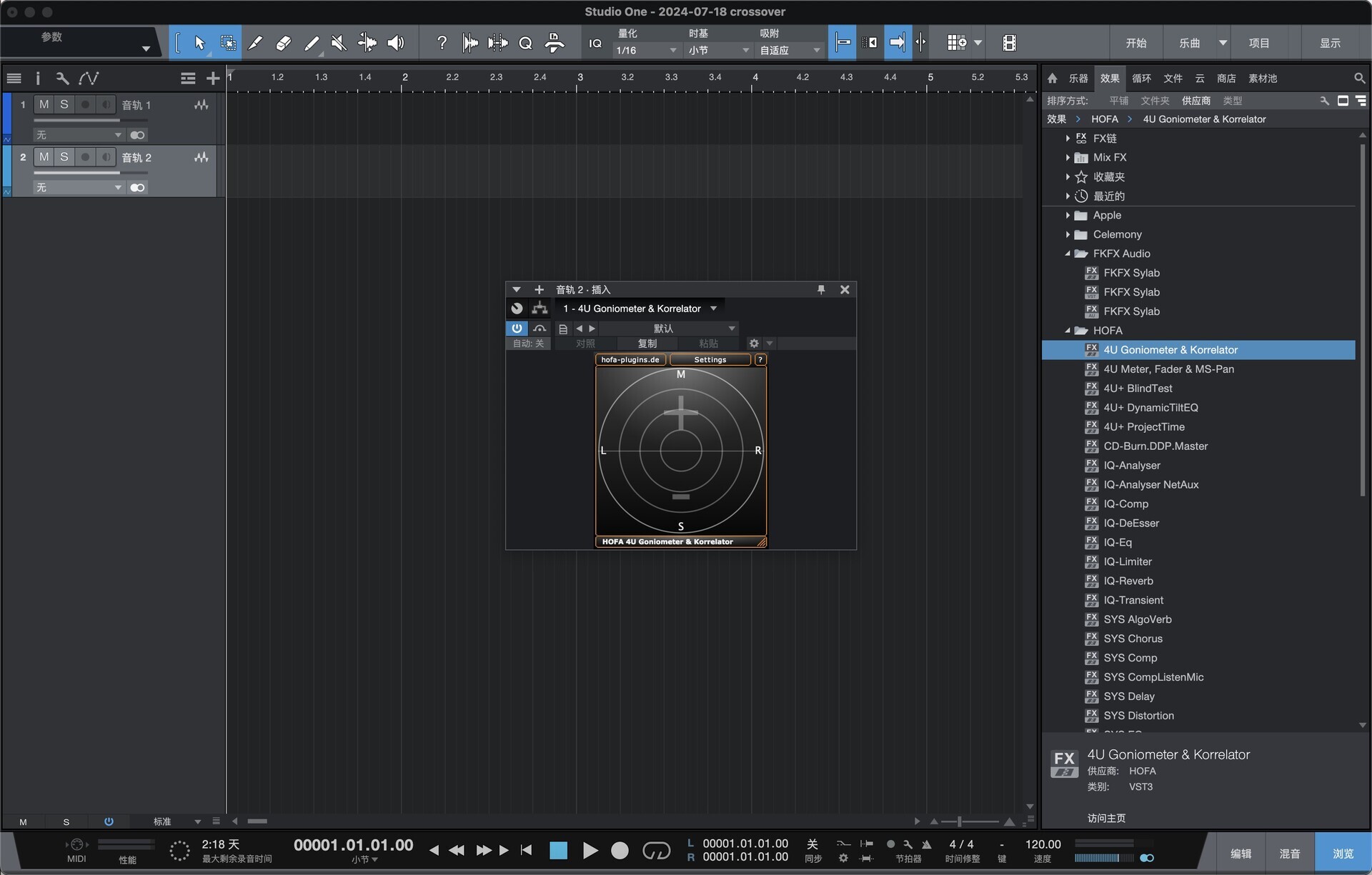1372x875 pixels.
Task: Select the Listen (speaker) tool
Action: tap(395, 43)
